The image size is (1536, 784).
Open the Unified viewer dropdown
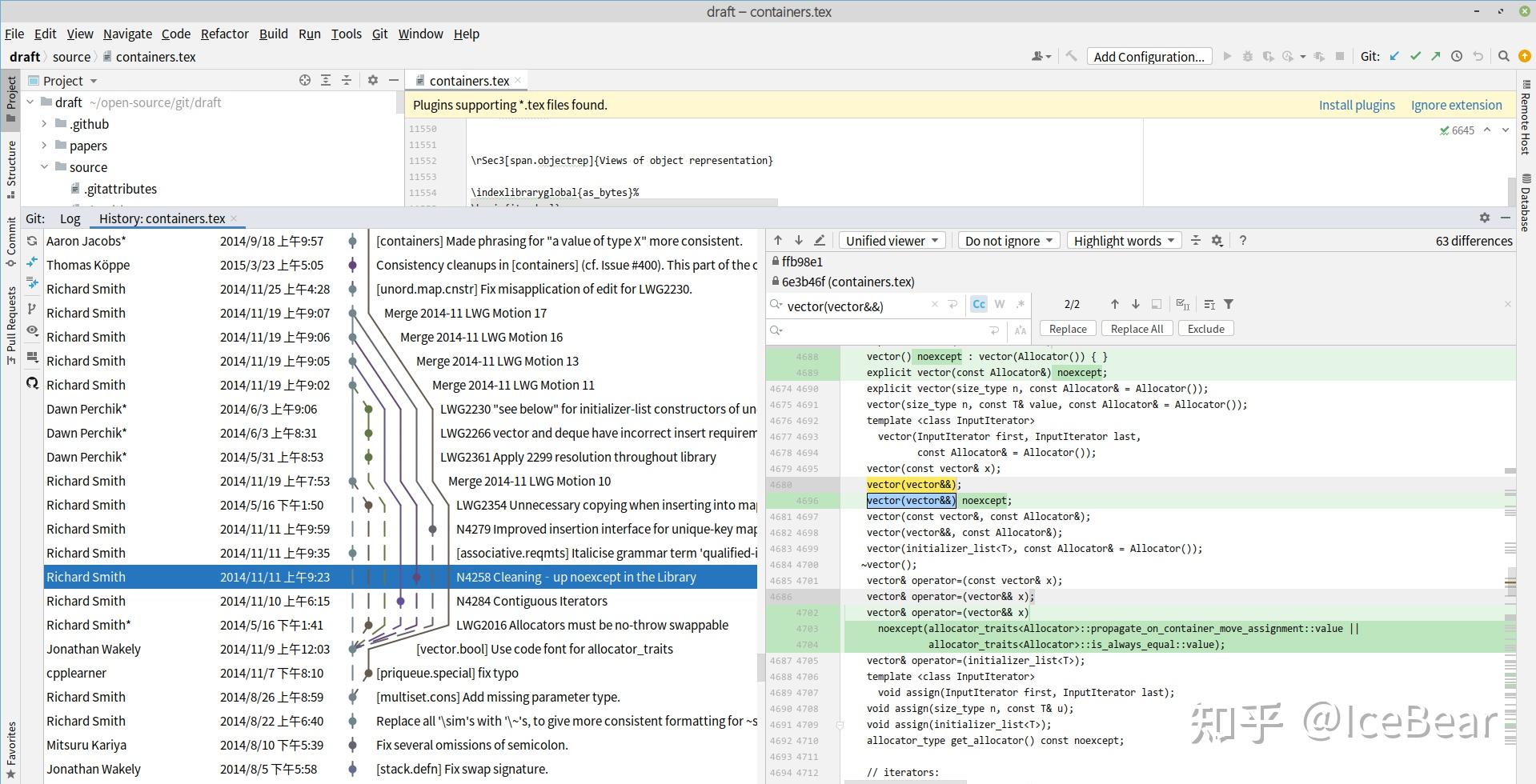click(x=892, y=240)
